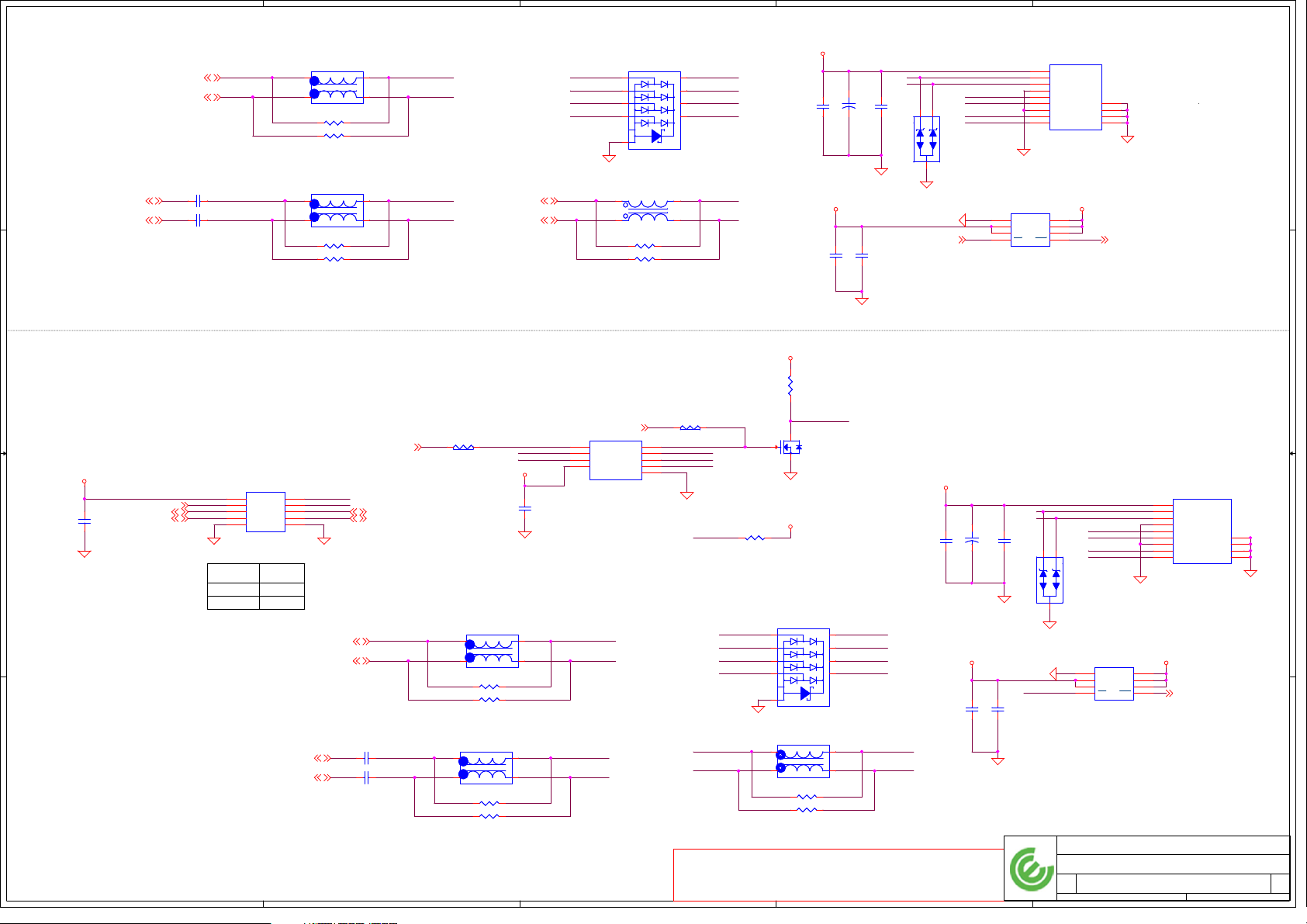Select the IC block wired to the MOSFET gate
Viewport: 1307px width, 924px height.
[x=616, y=460]
